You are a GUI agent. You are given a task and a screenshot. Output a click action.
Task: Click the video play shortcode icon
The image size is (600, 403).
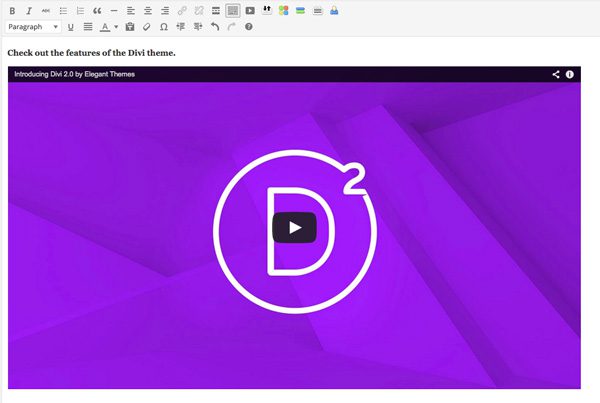click(x=250, y=11)
